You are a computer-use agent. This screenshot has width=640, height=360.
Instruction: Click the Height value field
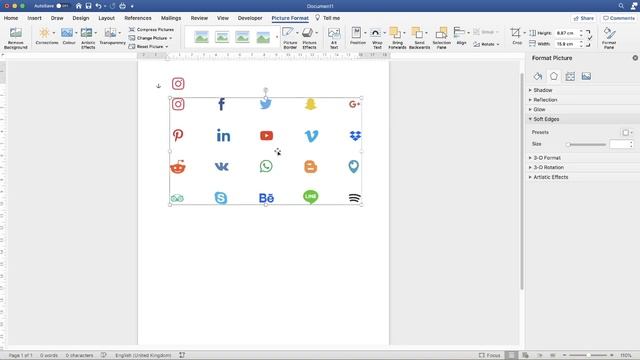click(567, 33)
